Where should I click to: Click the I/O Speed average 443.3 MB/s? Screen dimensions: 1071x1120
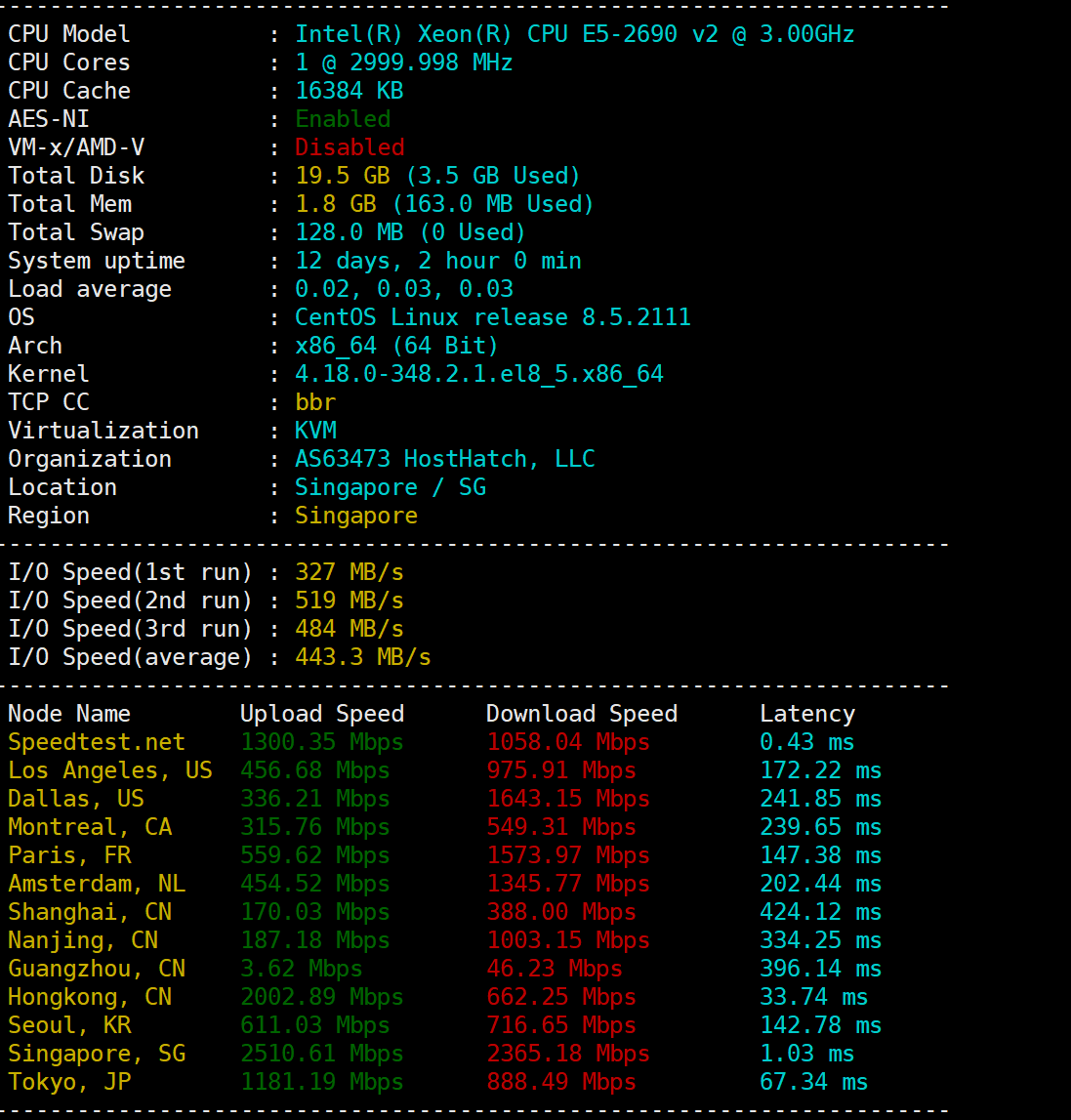pos(362,657)
